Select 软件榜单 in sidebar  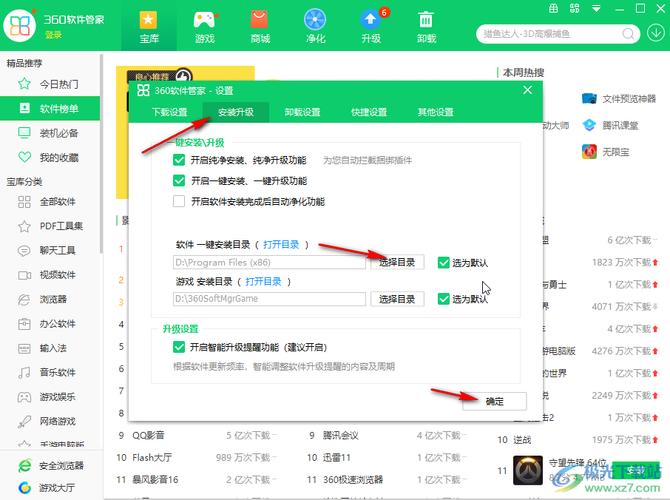pyautogui.click(x=50, y=108)
